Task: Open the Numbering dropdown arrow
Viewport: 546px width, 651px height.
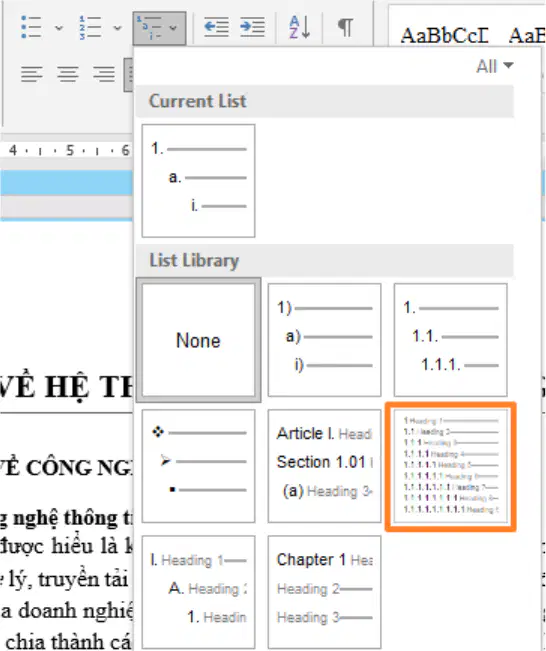Action: click(x=118, y=28)
